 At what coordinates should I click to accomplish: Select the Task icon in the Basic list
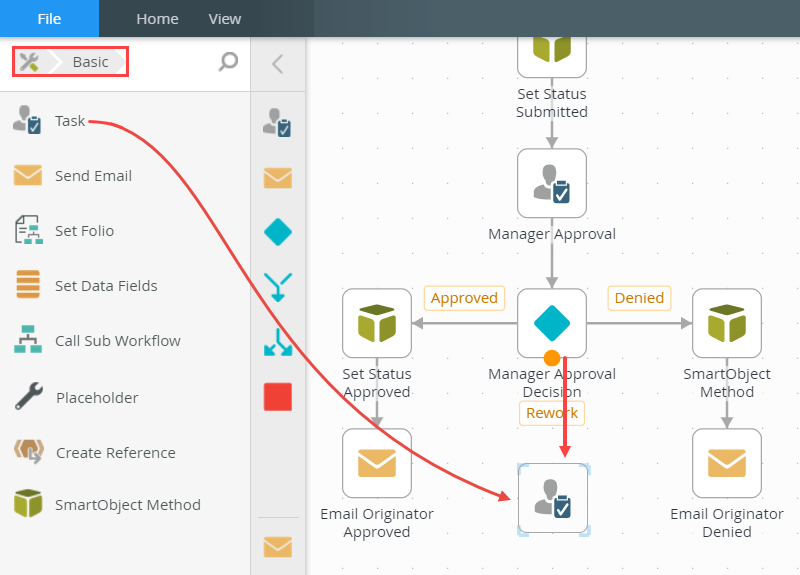coord(27,120)
